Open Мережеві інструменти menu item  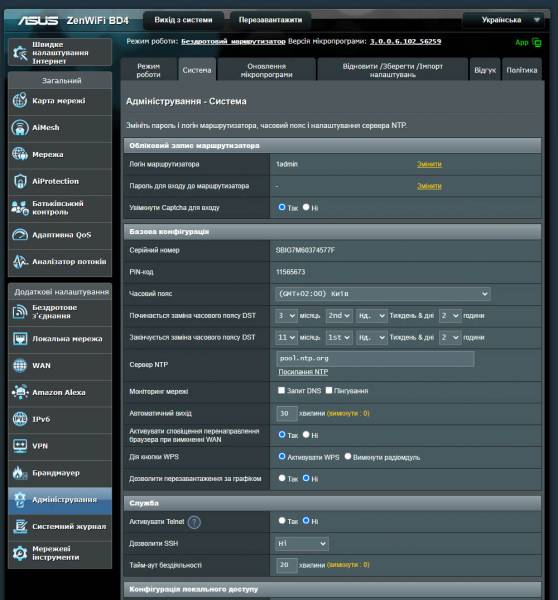pyautogui.click(x=60, y=553)
